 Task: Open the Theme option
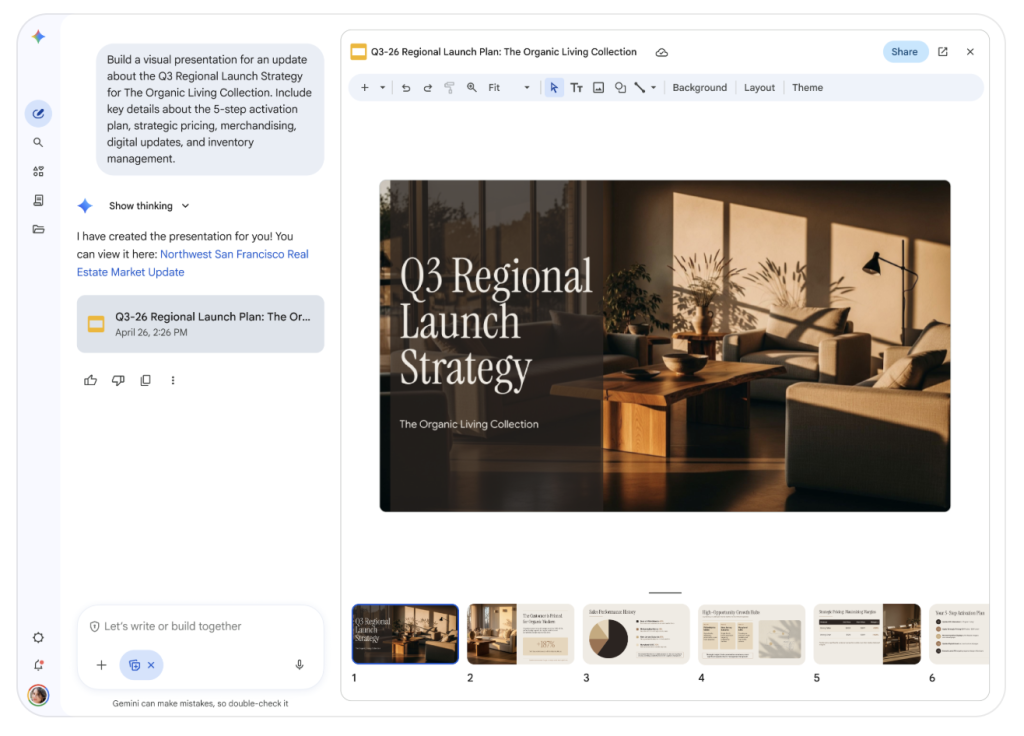808,88
